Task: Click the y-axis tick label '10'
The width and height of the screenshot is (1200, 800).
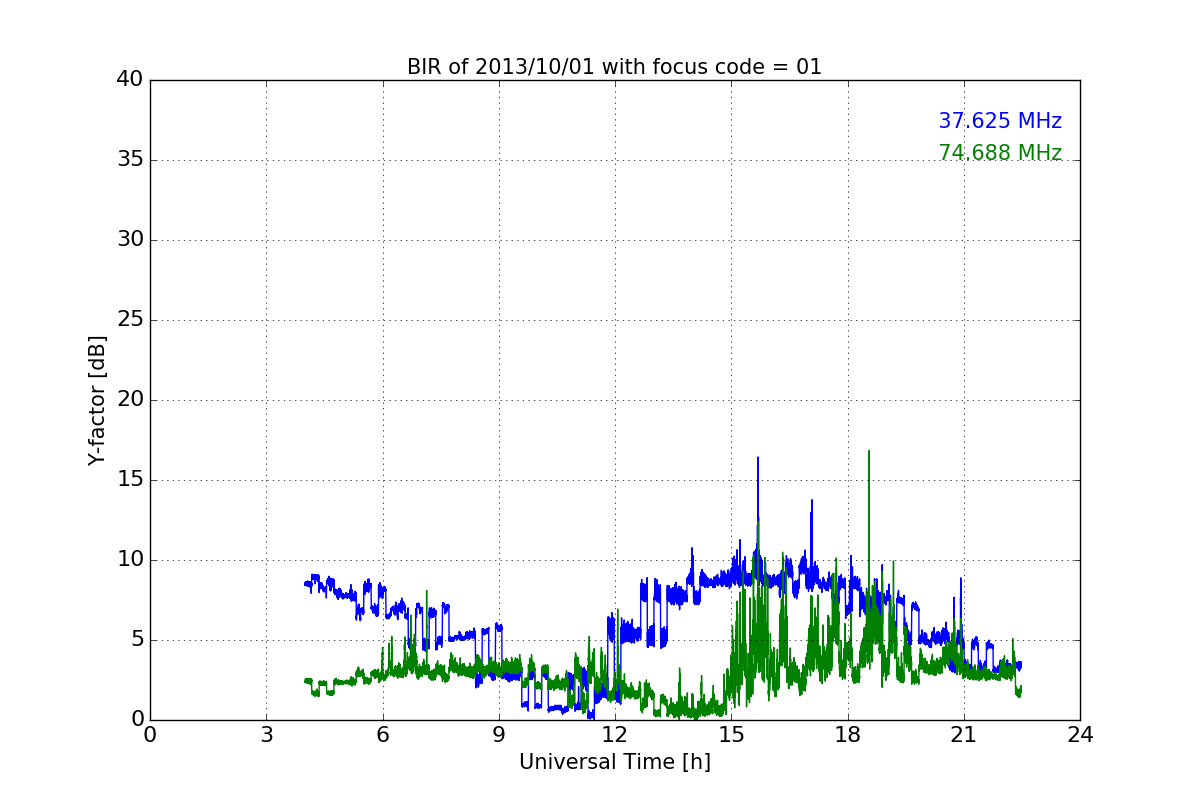Action: tap(130, 560)
